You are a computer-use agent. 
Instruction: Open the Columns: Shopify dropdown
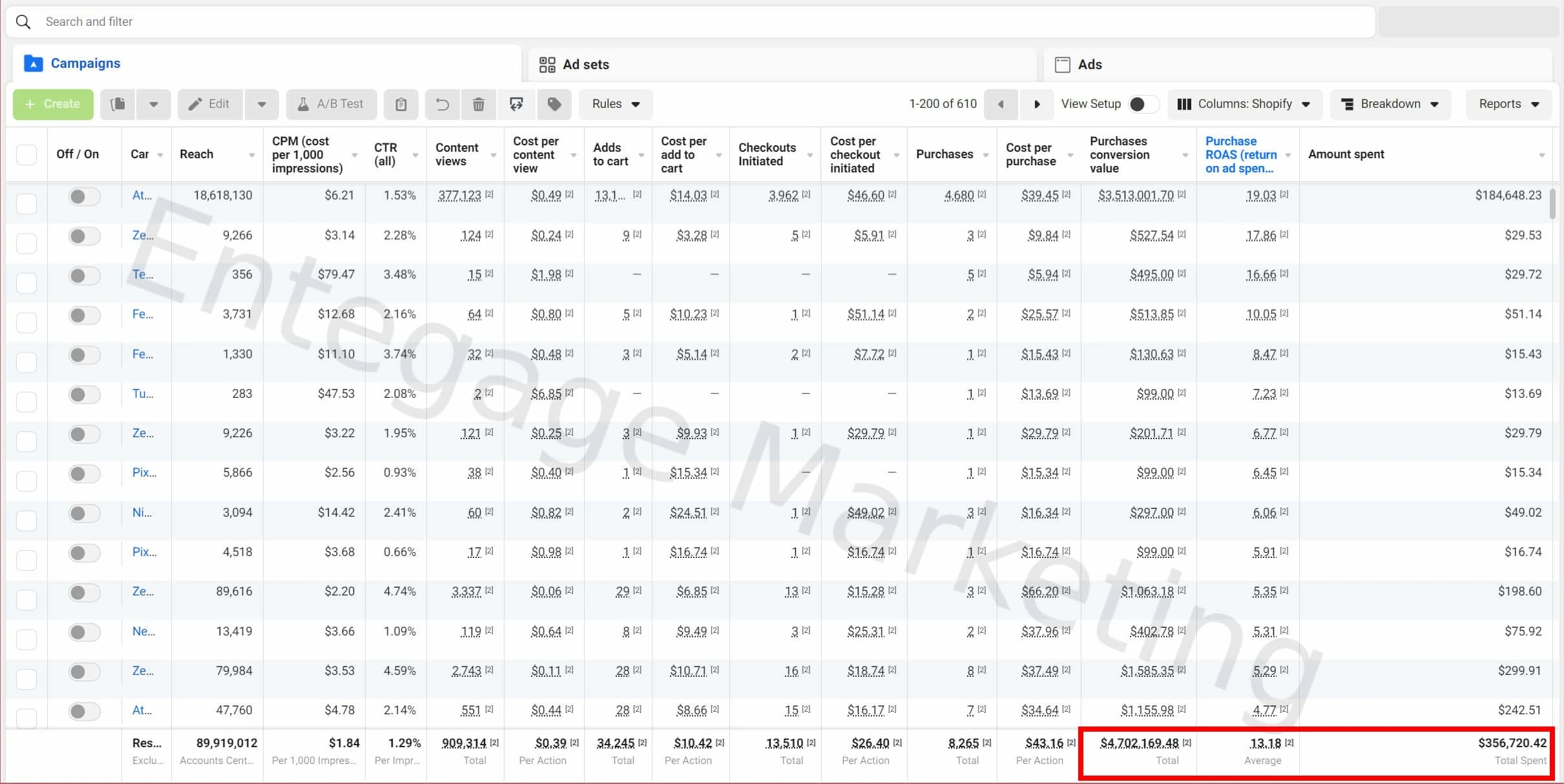(1244, 104)
